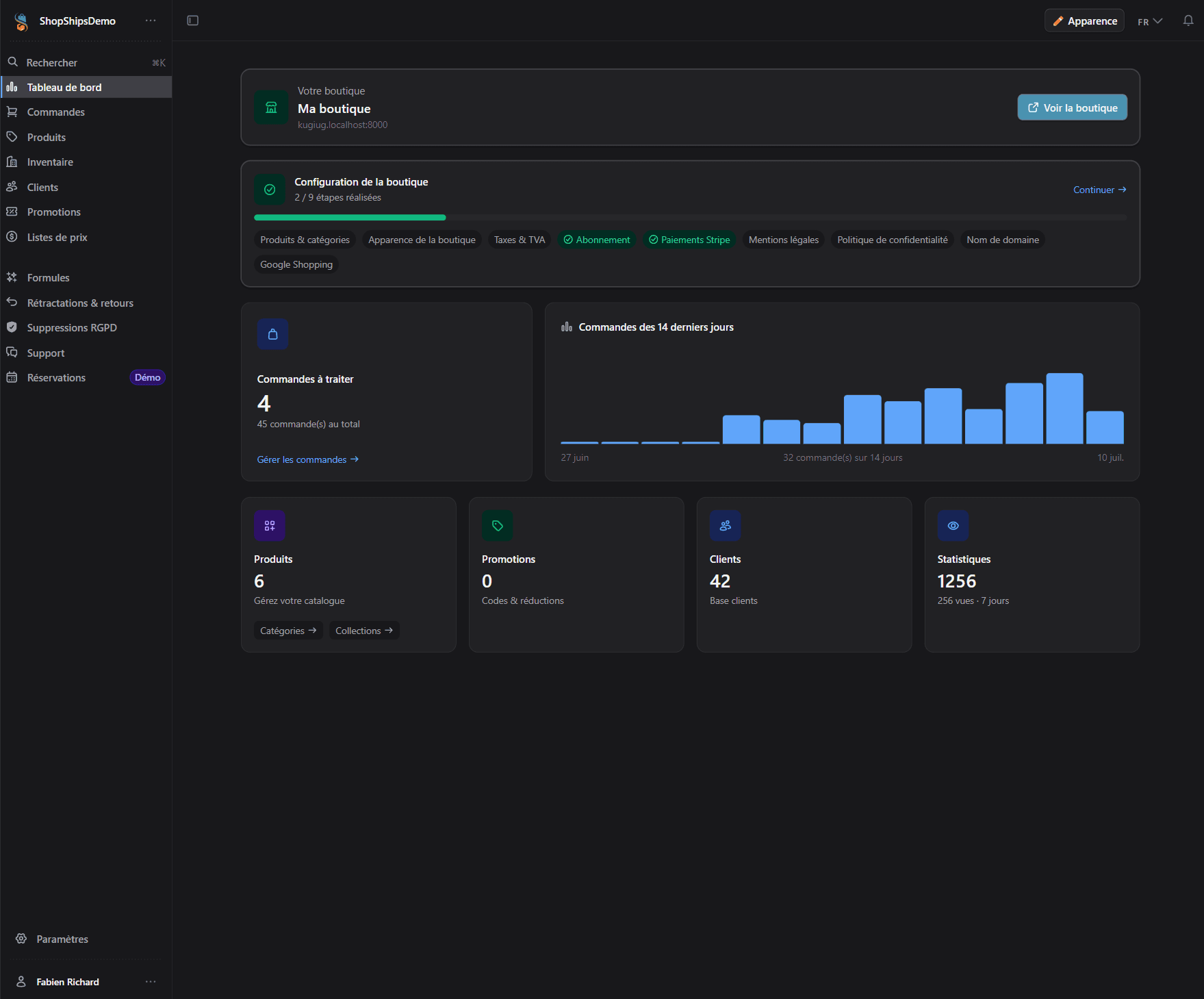Click the ShopShipsDemo logo icon

click(21, 21)
